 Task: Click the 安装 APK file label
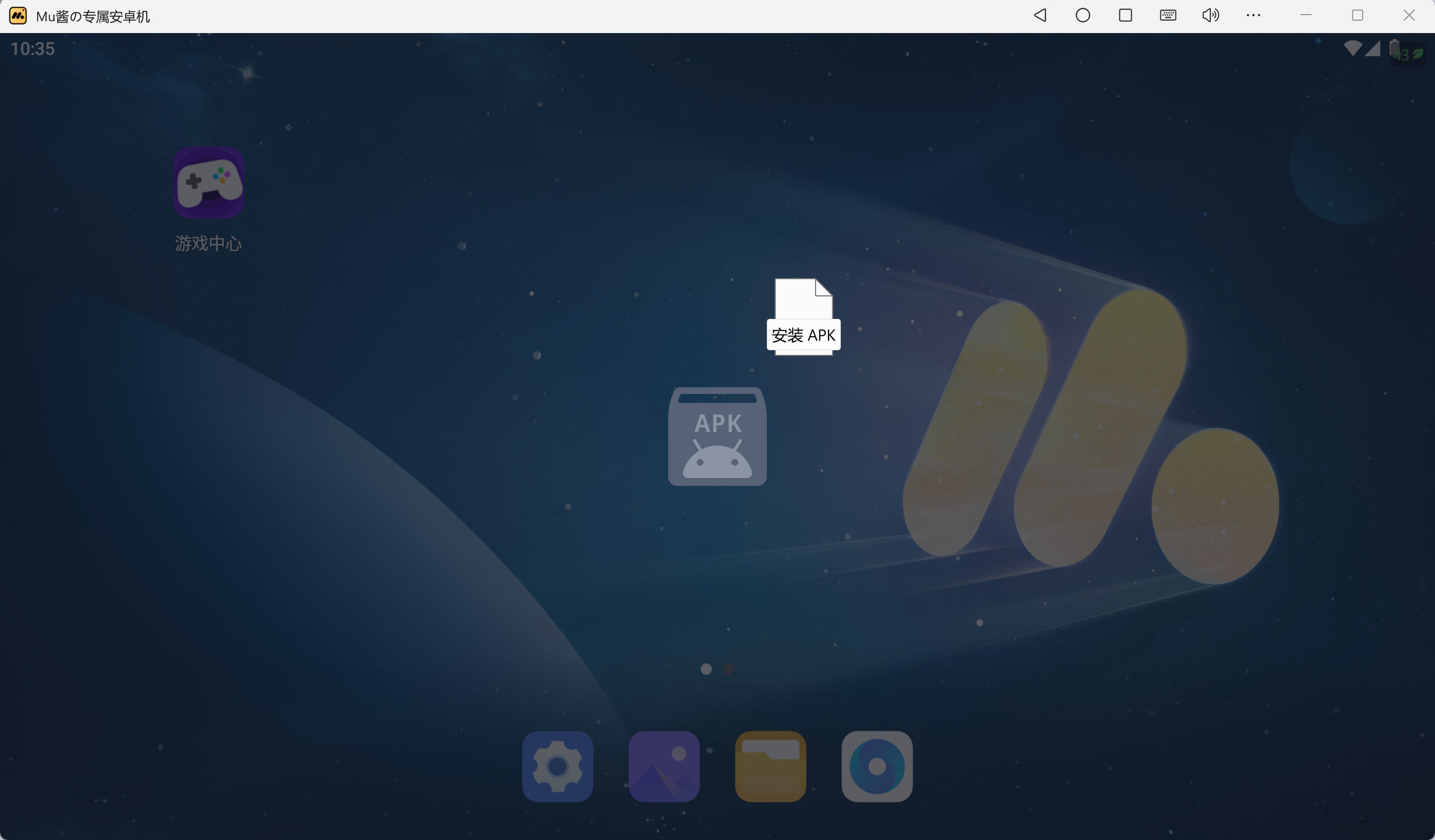[803, 335]
